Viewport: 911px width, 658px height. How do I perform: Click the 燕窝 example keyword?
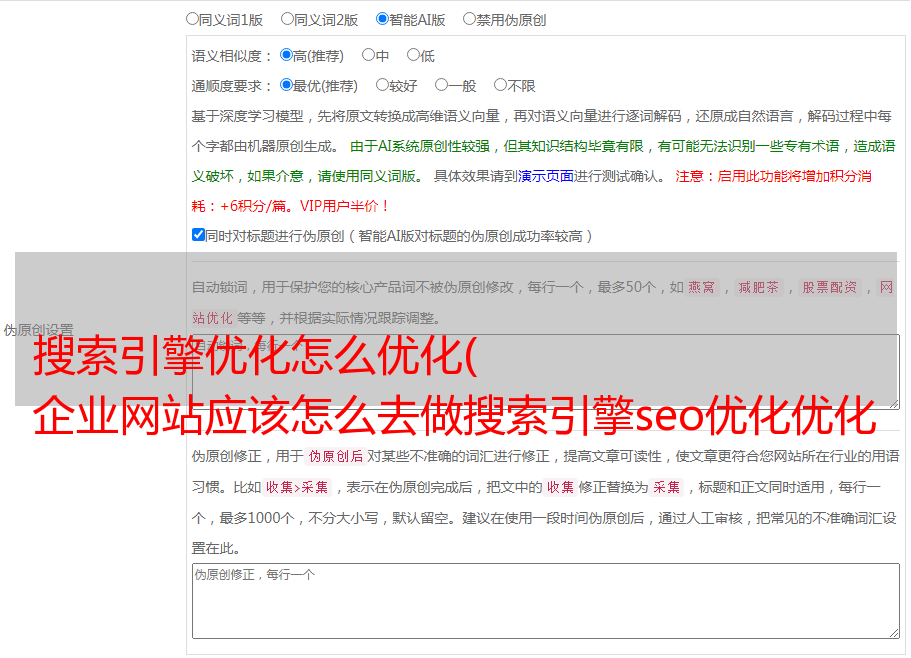point(701,287)
